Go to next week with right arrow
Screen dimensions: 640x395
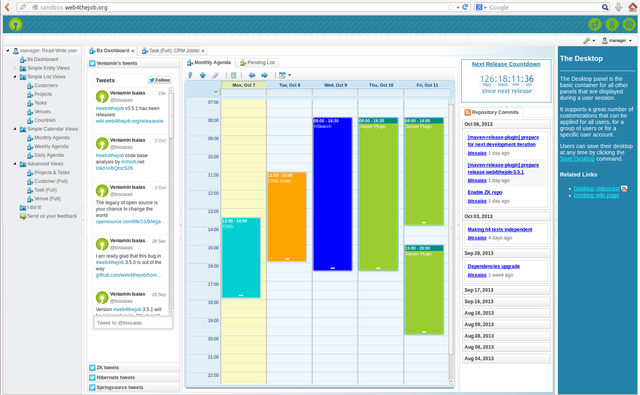[264, 75]
